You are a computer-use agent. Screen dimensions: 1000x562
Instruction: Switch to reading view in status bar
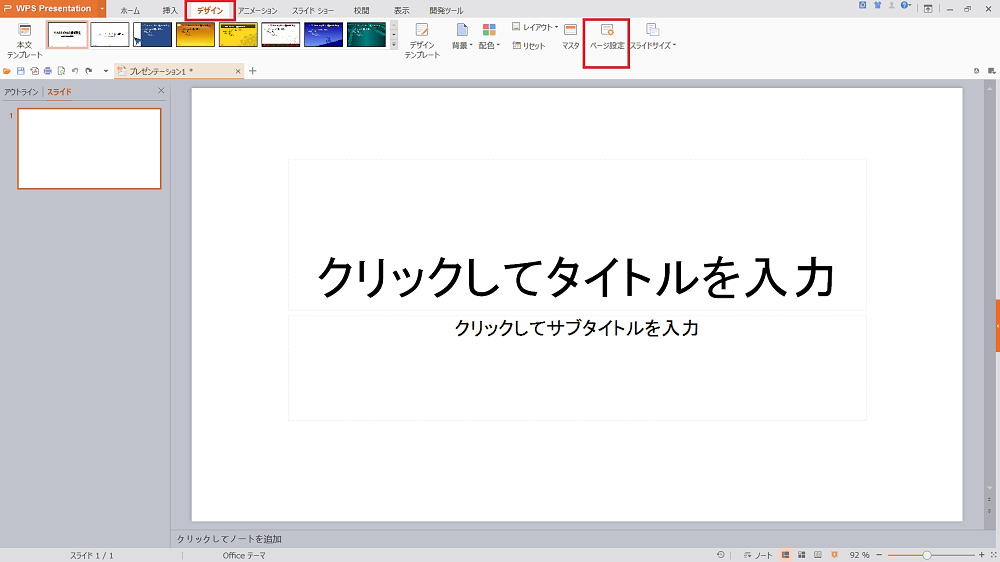818,555
